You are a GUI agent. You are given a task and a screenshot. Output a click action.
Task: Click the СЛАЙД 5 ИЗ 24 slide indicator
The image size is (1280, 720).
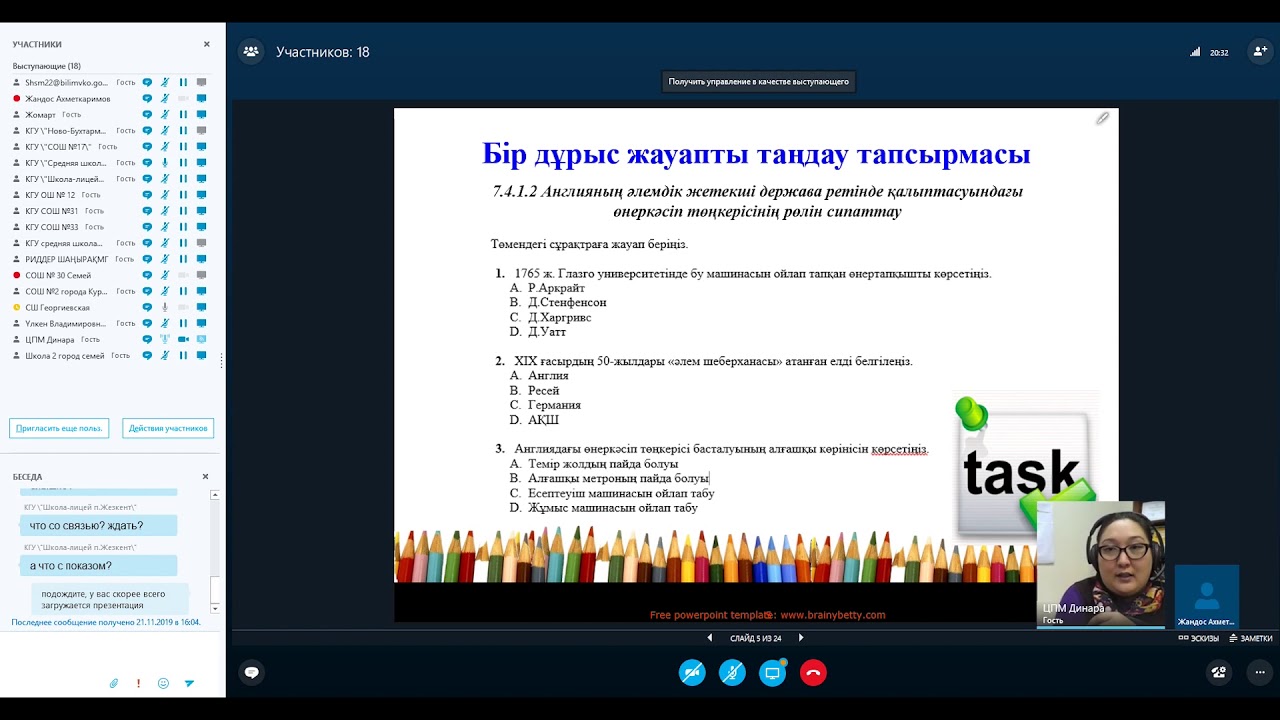pyautogui.click(x=755, y=638)
